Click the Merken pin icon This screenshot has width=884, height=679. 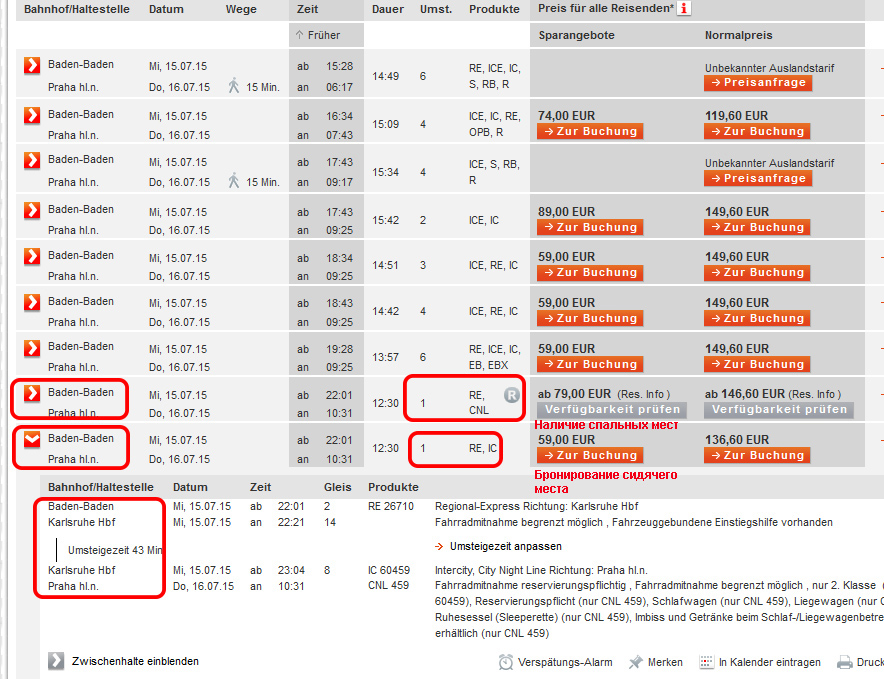(636, 662)
